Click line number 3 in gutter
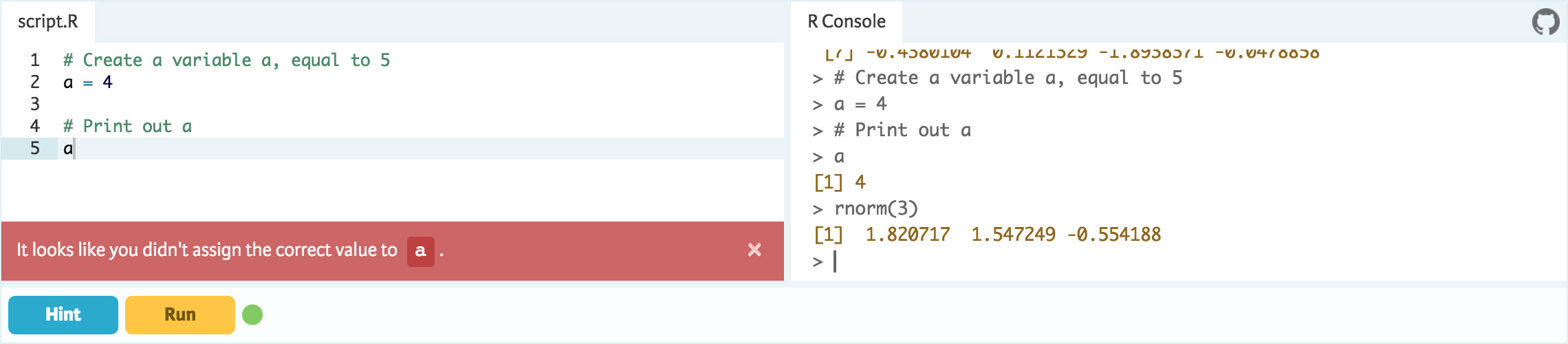This screenshot has height=344, width=1568. [35, 105]
